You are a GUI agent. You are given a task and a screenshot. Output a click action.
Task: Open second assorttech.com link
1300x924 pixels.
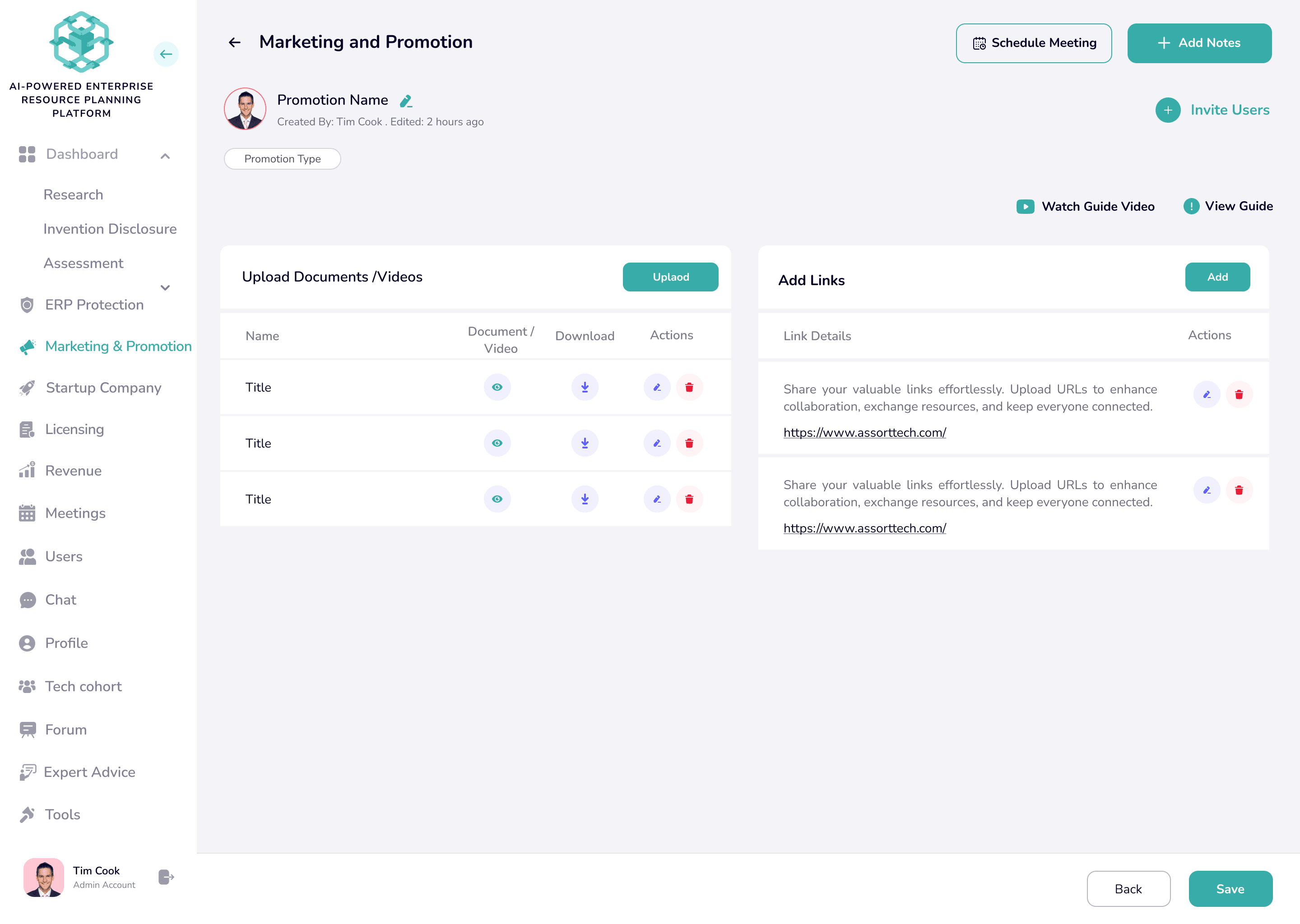coord(864,528)
